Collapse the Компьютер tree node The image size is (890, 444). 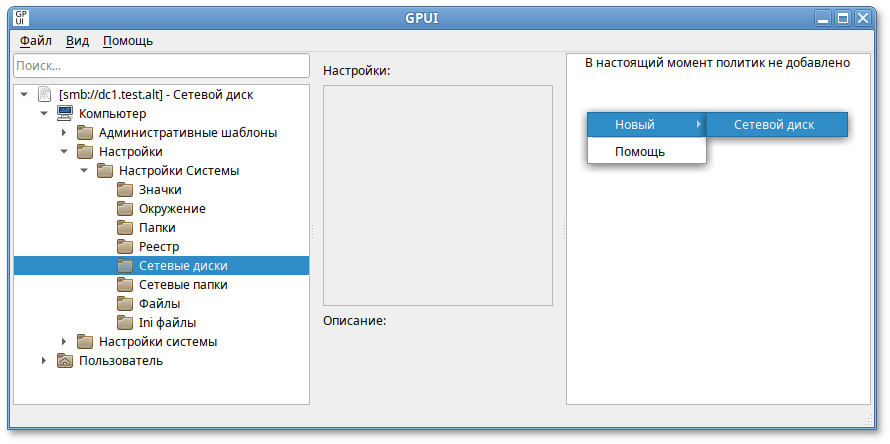point(44,114)
